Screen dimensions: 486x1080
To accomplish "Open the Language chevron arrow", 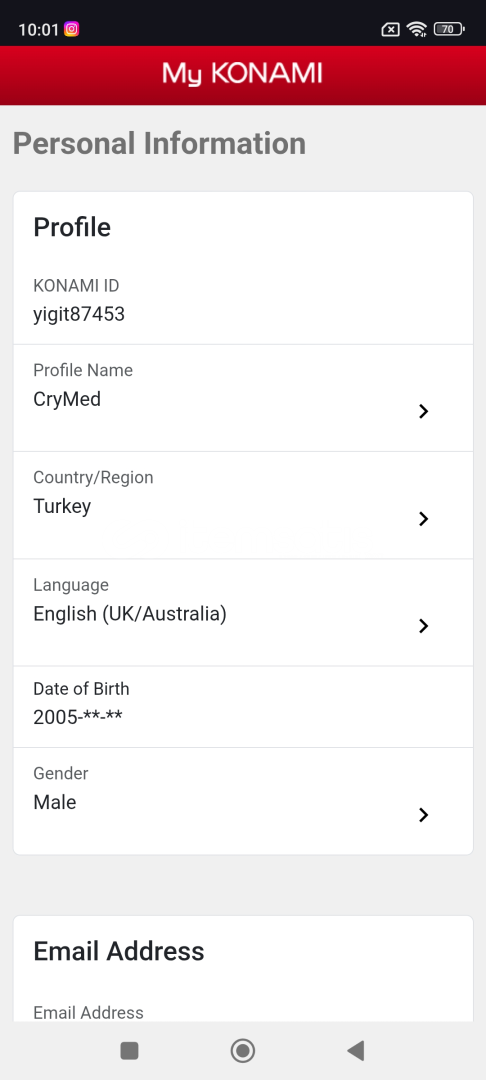I will pos(423,625).
